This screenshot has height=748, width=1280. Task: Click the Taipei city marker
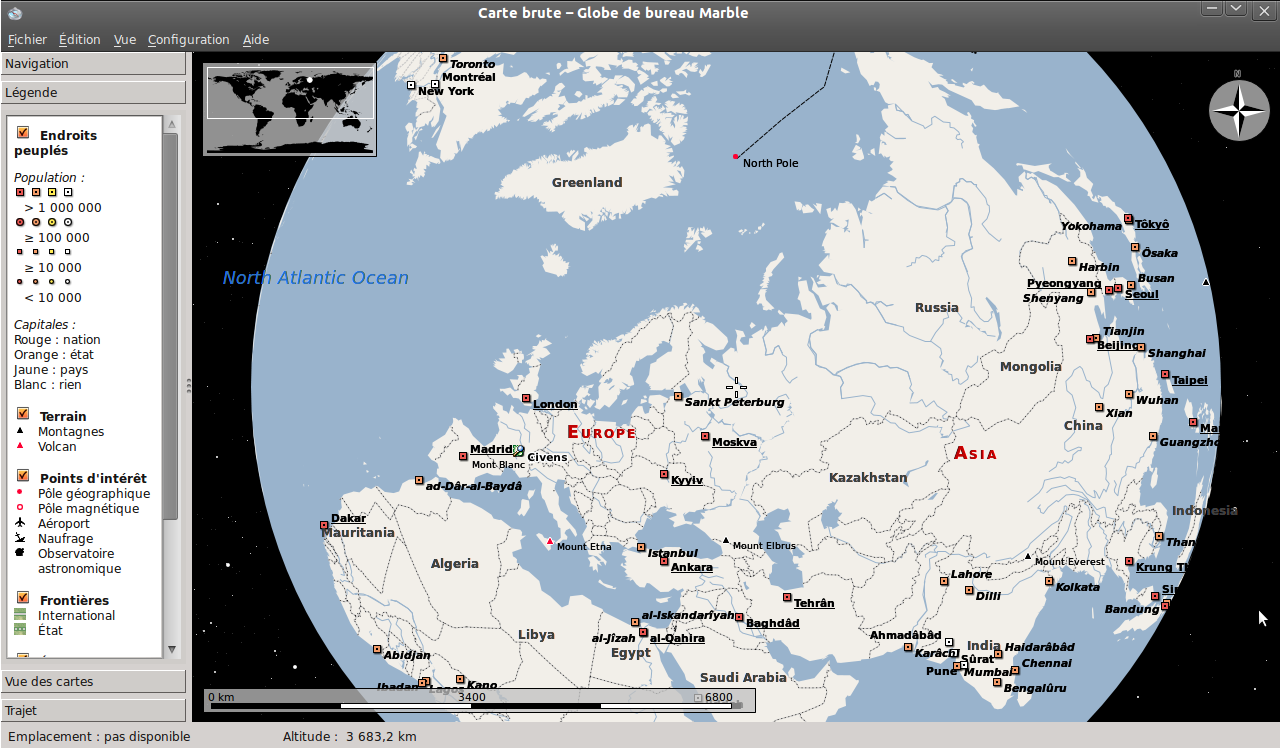point(1165,374)
